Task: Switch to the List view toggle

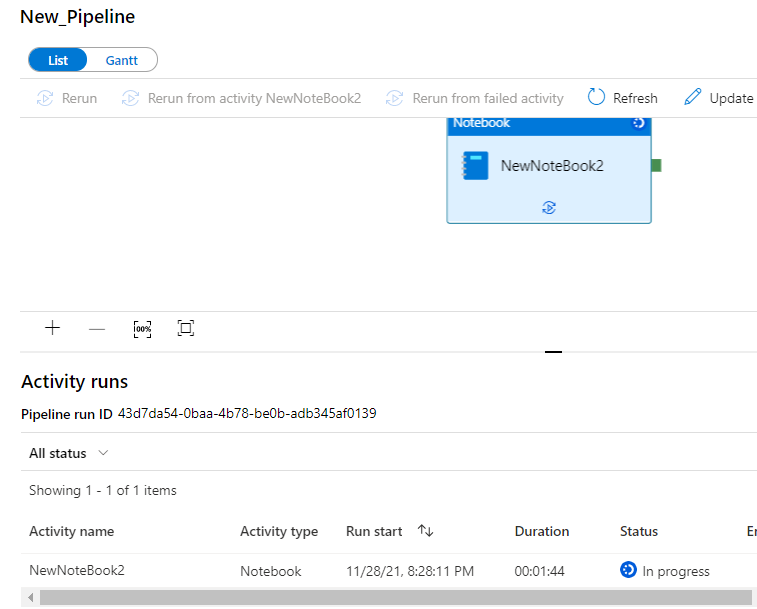Action: click(58, 60)
